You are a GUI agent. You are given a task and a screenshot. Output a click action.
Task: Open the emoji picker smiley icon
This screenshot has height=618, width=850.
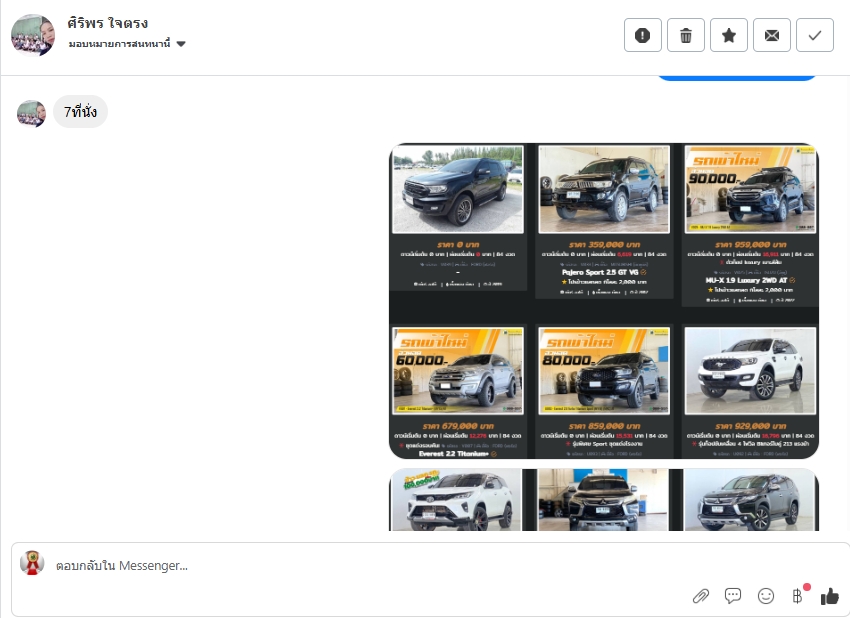766,596
